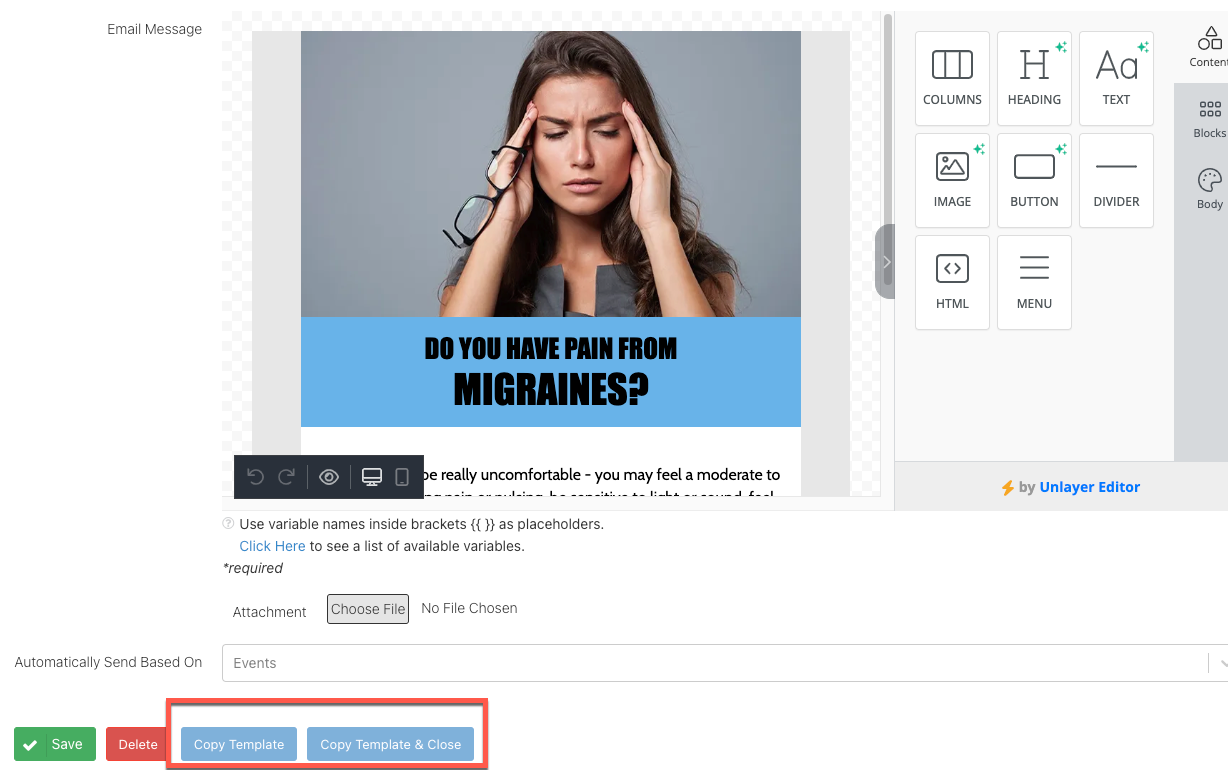Image resolution: width=1228 pixels, height=770 pixels.
Task: Click the migraine woman image
Action: pos(550,174)
